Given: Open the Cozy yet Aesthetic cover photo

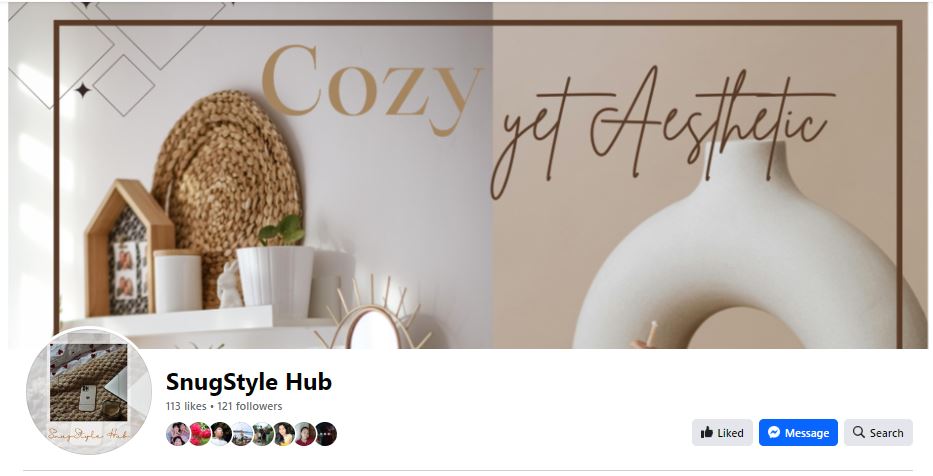Looking at the screenshot, I should pos(468,175).
